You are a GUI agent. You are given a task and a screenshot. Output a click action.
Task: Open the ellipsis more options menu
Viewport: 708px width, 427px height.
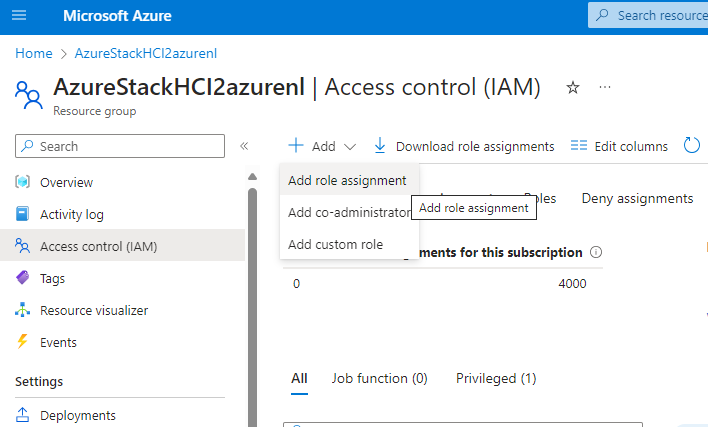tap(605, 88)
